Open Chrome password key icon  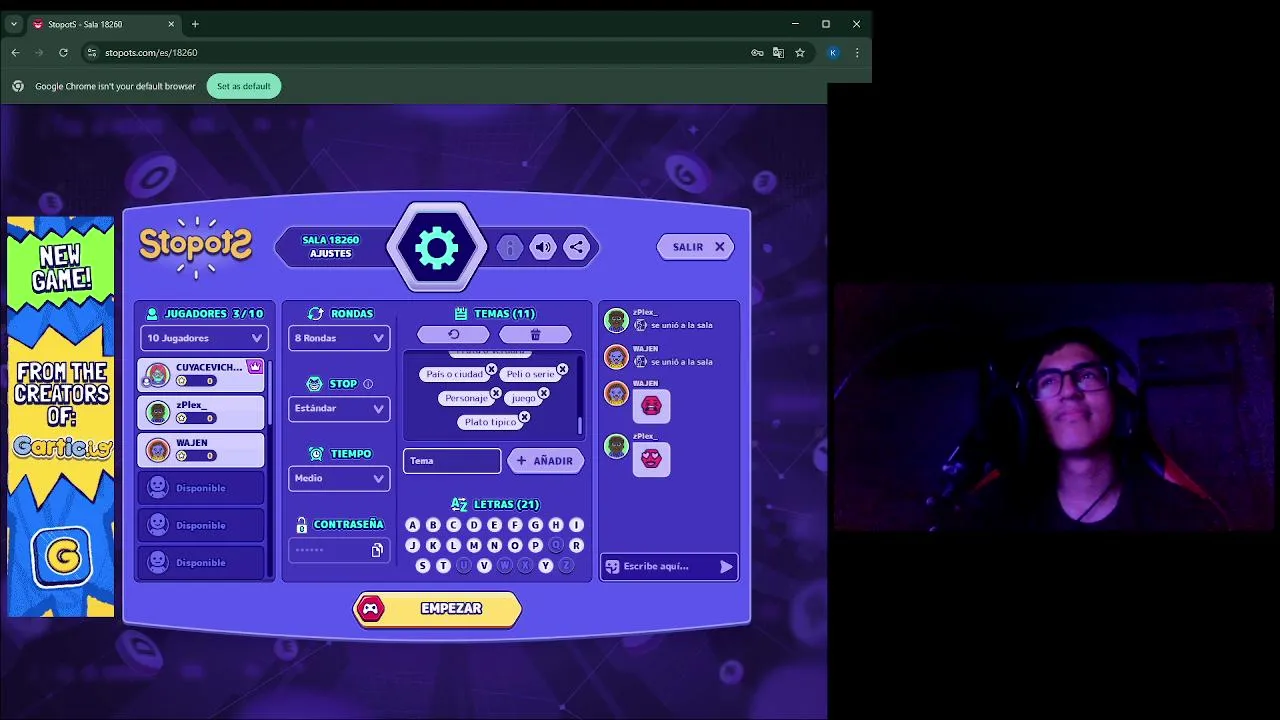[x=757, y=52]
